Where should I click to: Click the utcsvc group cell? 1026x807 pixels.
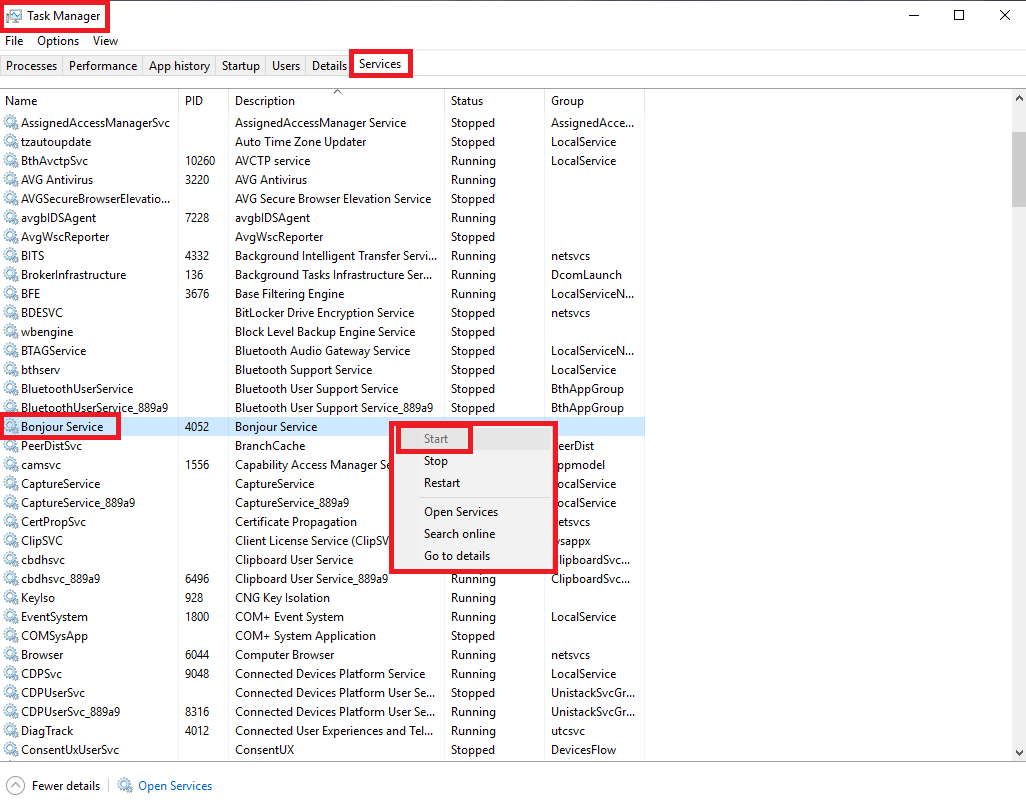[x=568, y=730]
